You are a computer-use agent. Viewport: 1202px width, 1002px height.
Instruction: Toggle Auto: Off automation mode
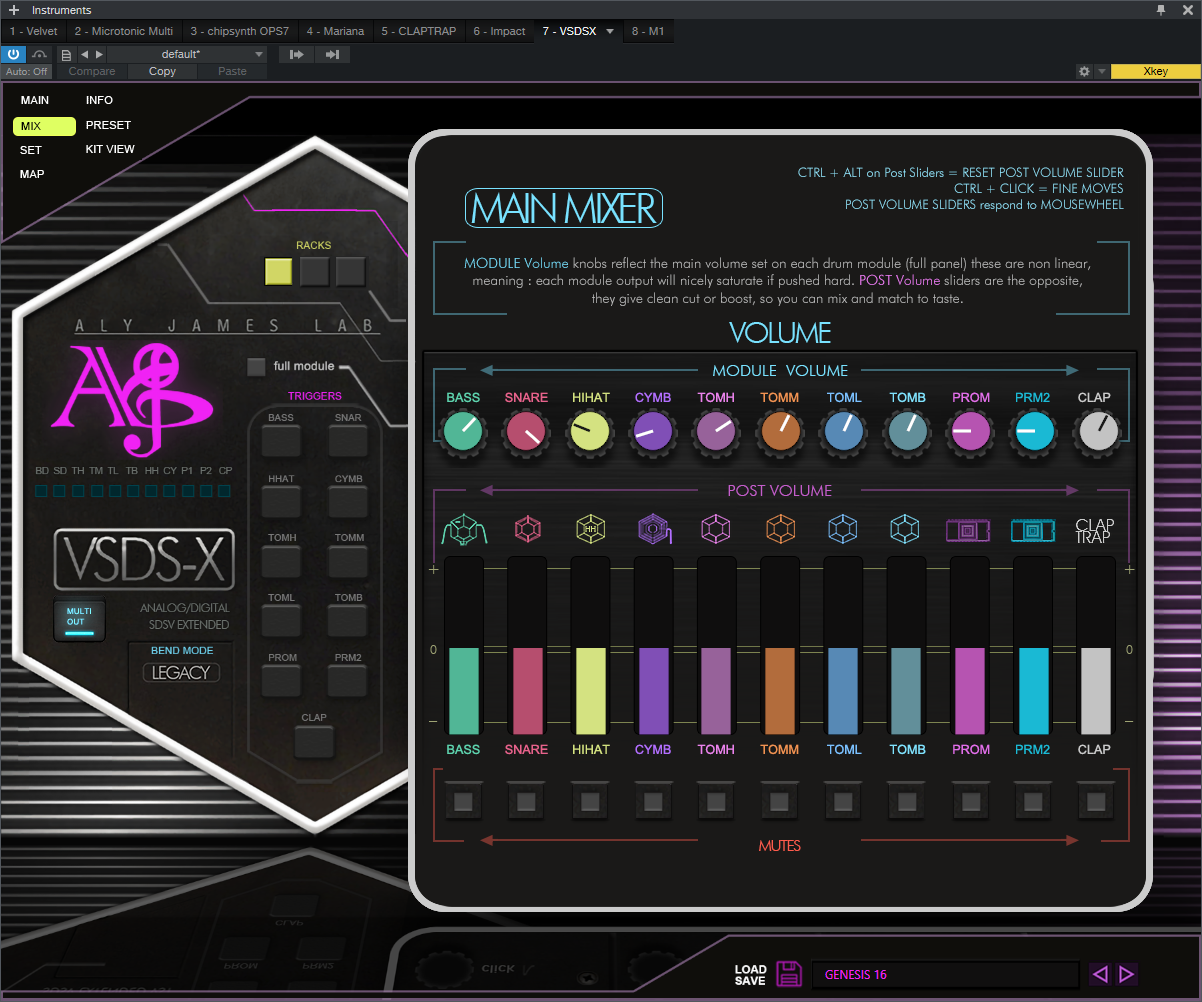[27, 71]
